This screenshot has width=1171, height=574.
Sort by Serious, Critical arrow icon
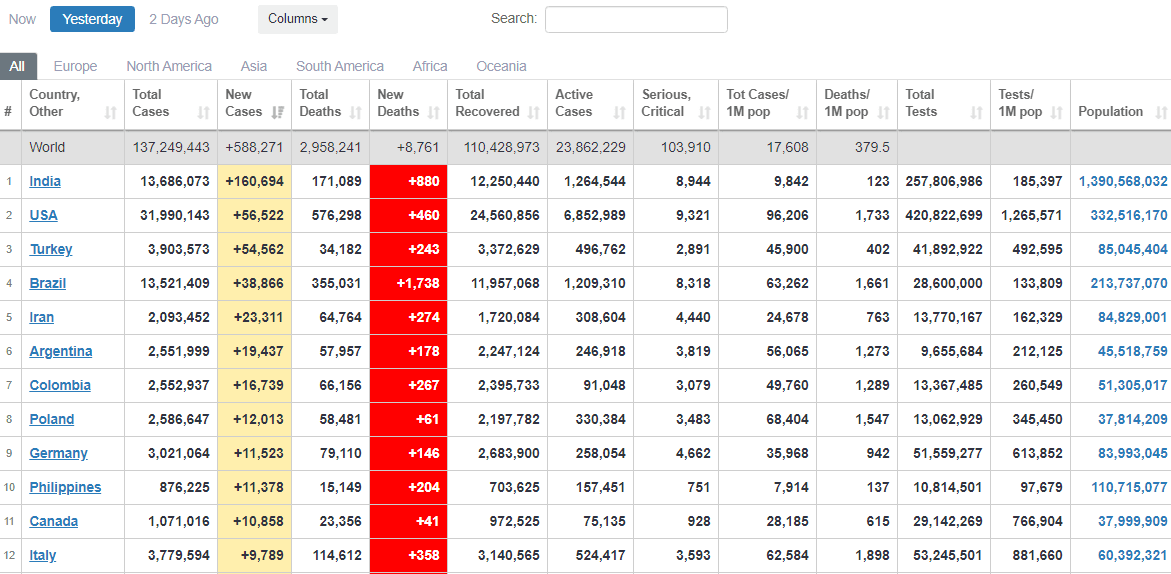point(704,112)
